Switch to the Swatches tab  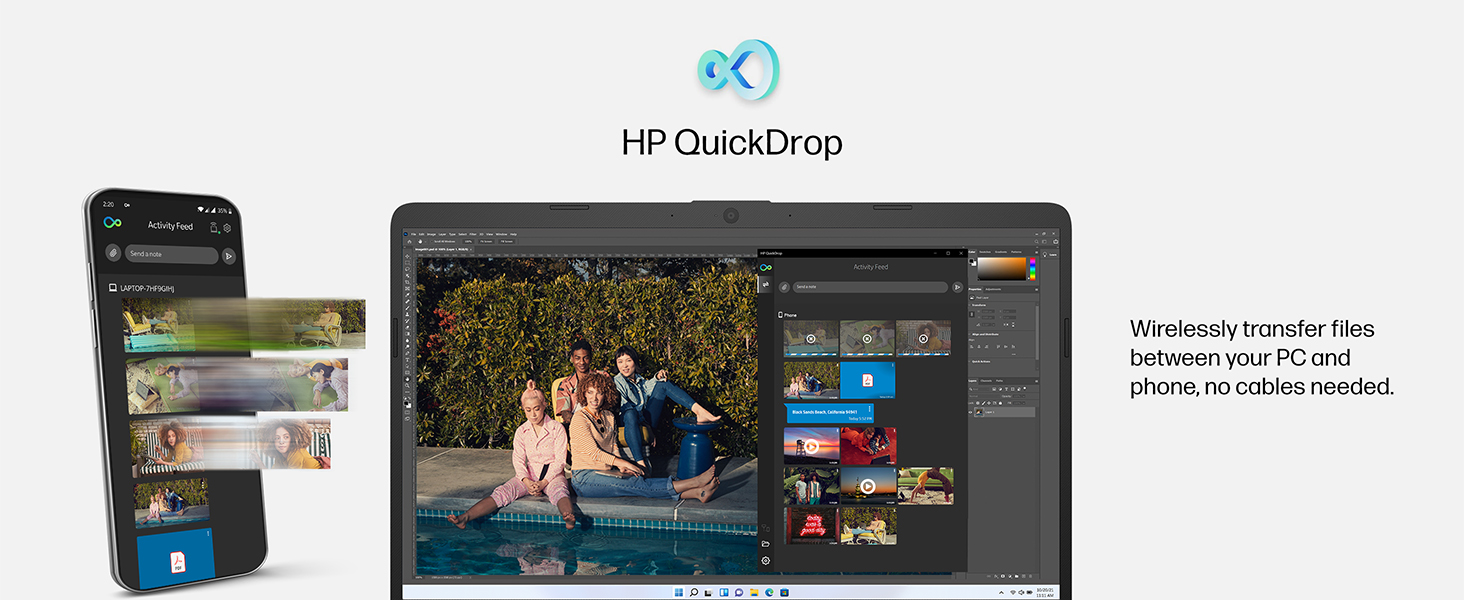(x=985, y=252)
